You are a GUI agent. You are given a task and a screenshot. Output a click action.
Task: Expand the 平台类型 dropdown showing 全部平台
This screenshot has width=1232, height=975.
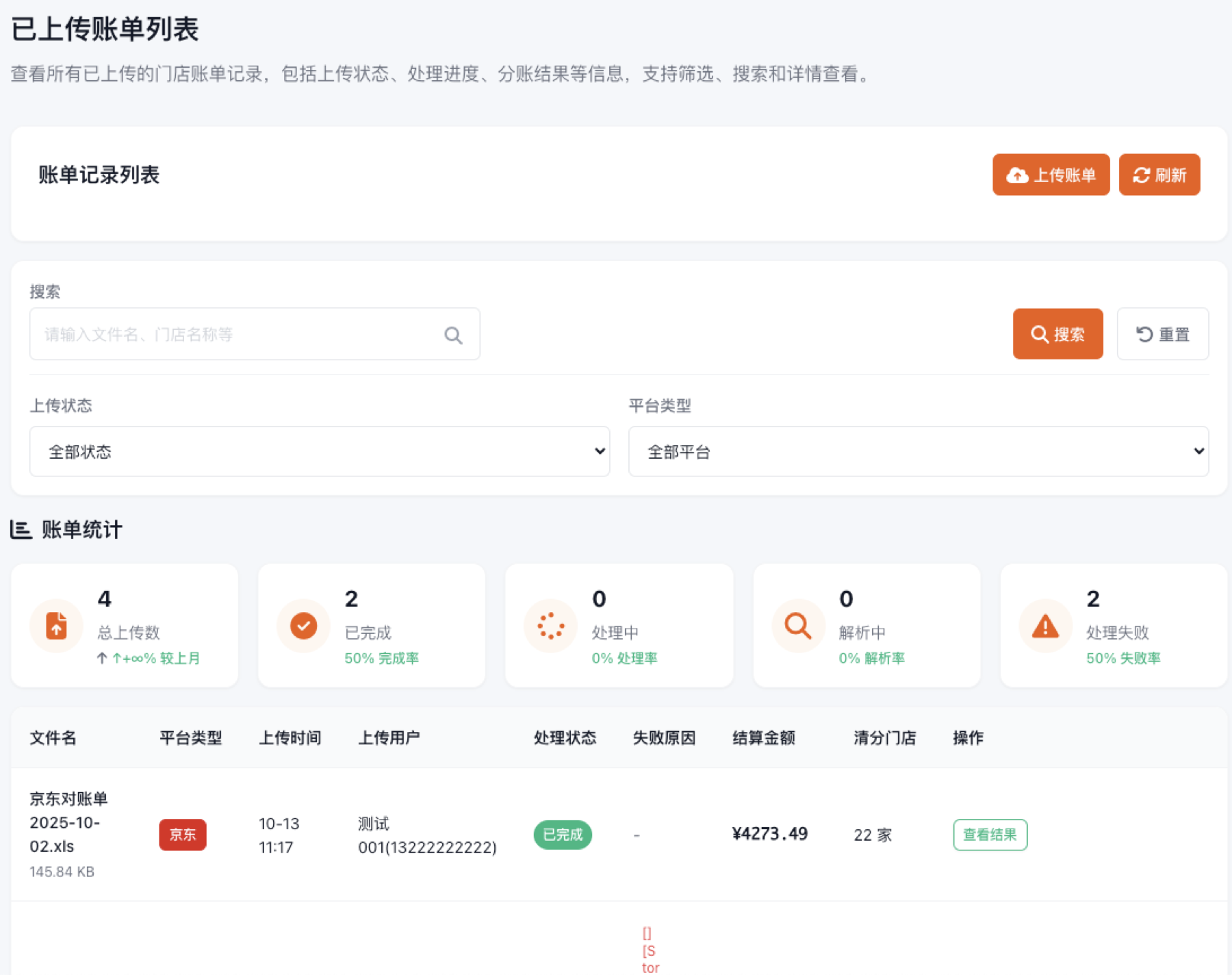pos(918,451)
